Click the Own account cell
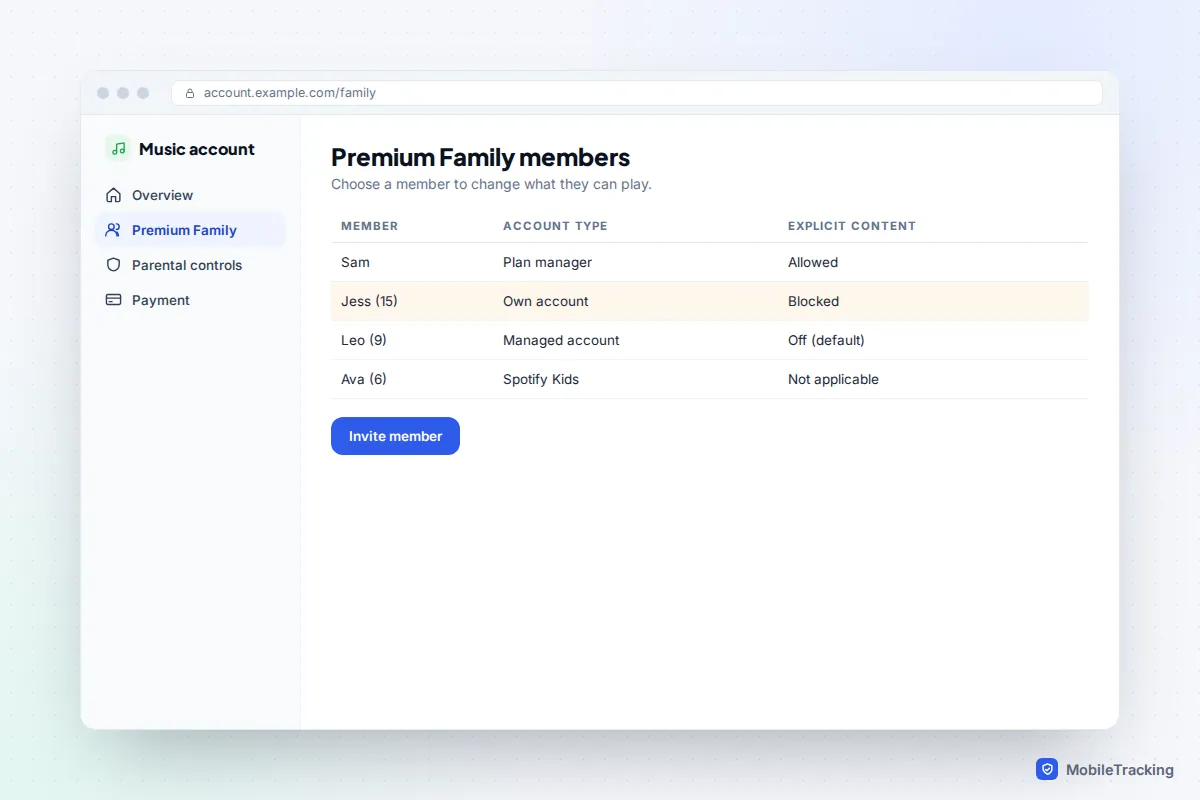The height and width of the screenshot is (800, 1200). click(546, 301)
